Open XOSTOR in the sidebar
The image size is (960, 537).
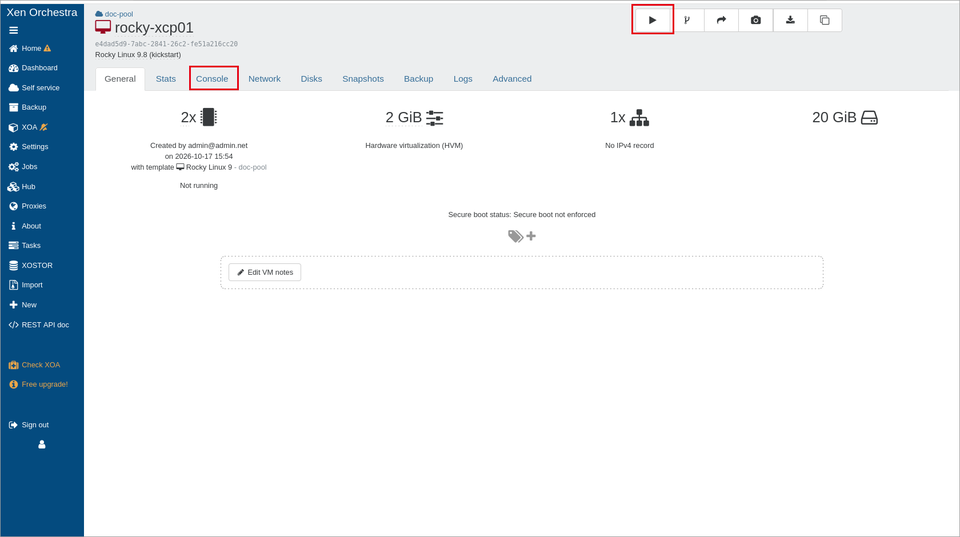click(31, 265)
